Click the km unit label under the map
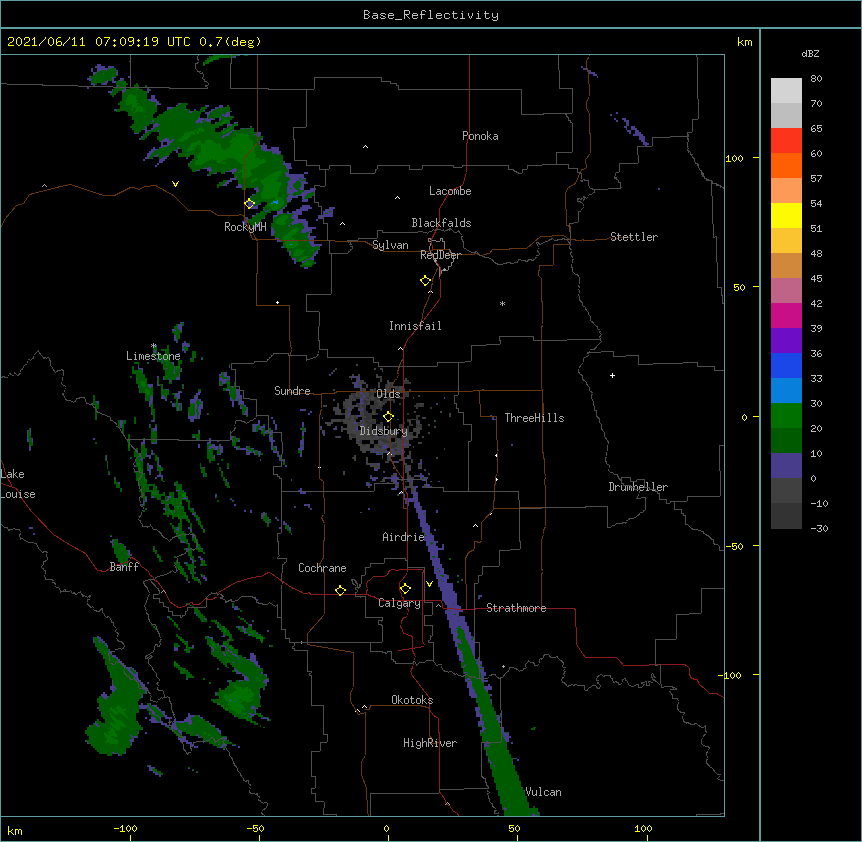This screenshot has height=842, width=862. point(15,830)
